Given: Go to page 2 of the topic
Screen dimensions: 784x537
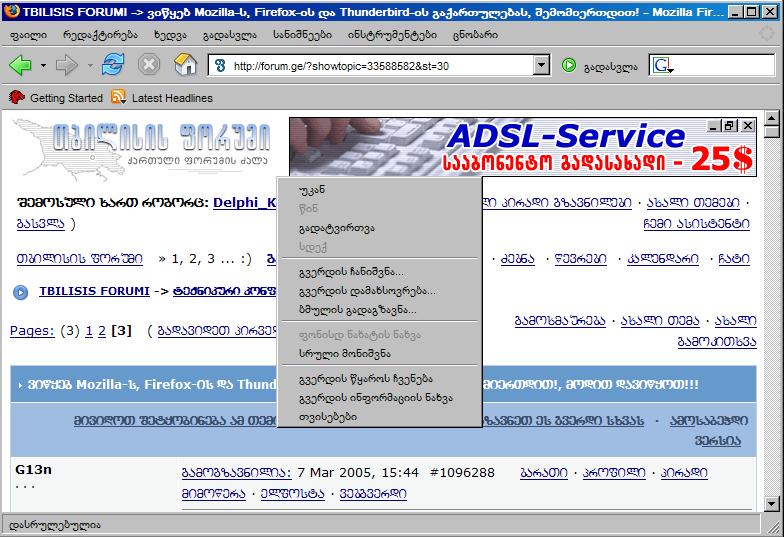Looking at the screenshot, I should pos(102,330).
